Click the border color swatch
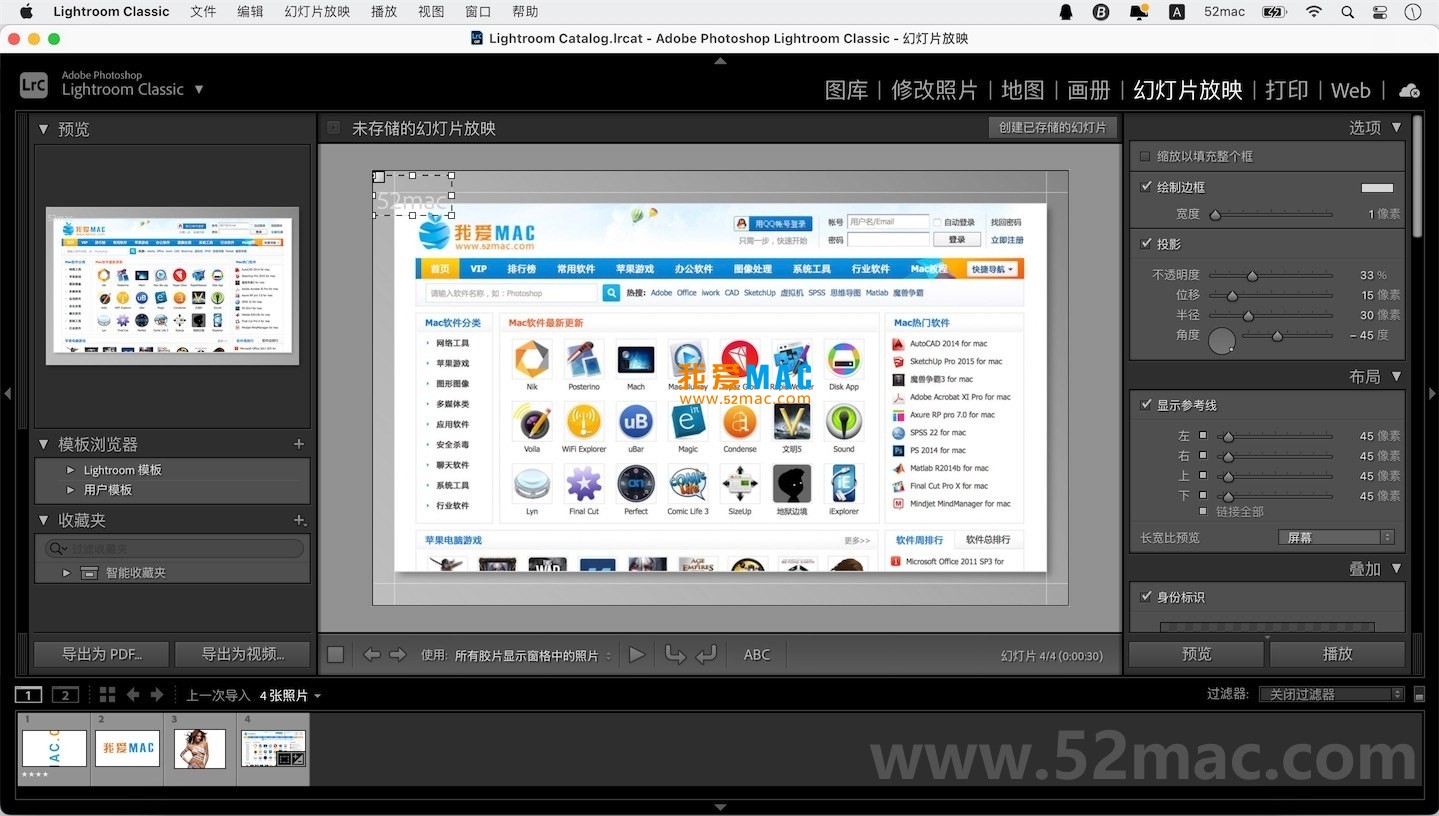Viewport: 1439px width, 816px height. 1377,187
